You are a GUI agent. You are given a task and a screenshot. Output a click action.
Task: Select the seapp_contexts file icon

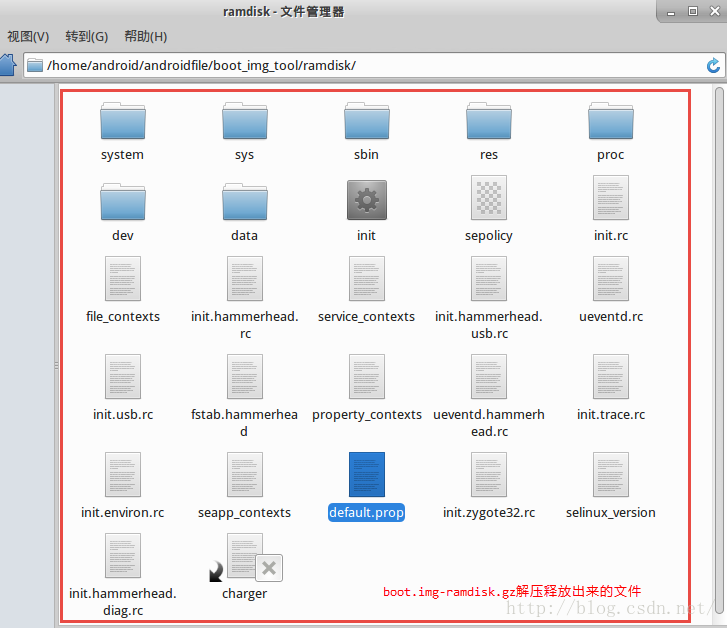point(245,474)
